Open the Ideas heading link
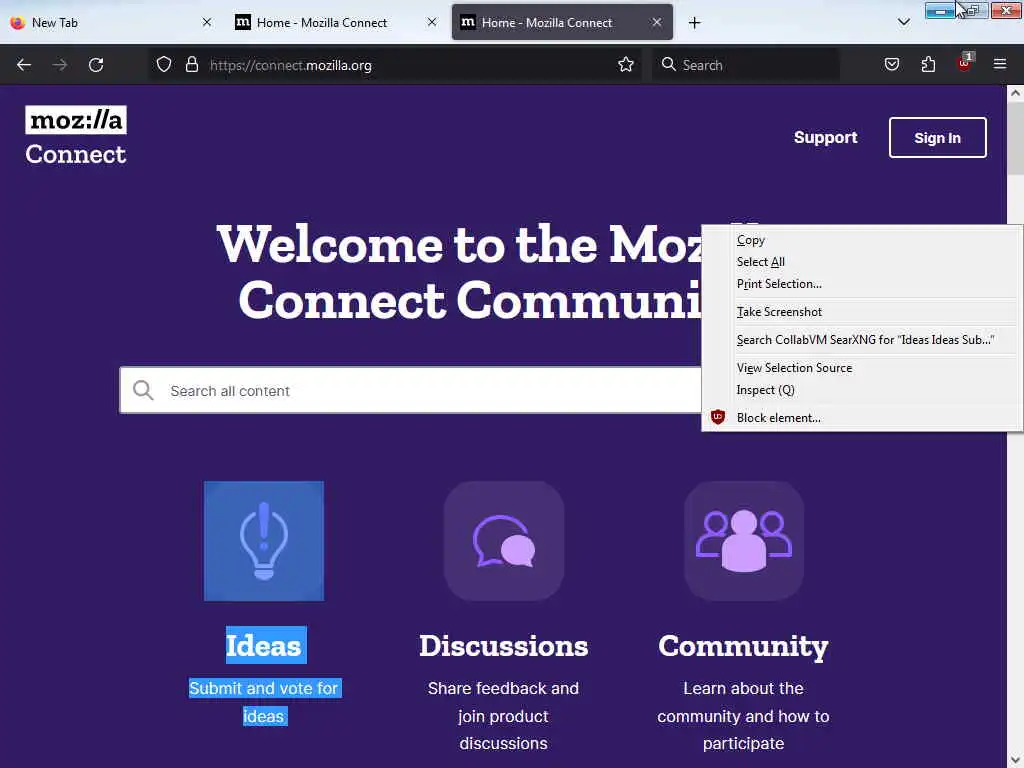The height and width of the screenshot is (768, 1024). 264,646
